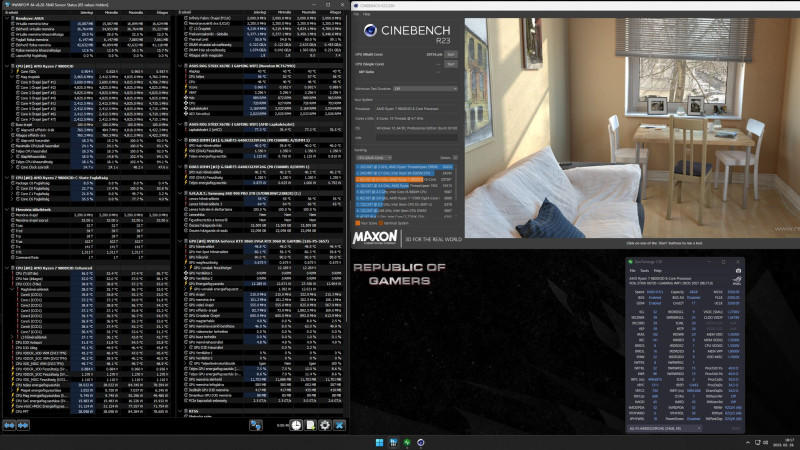800x450 pixels.
Task: Collapse Rendszer: ASUS sensor group
Action: (7, 18)
